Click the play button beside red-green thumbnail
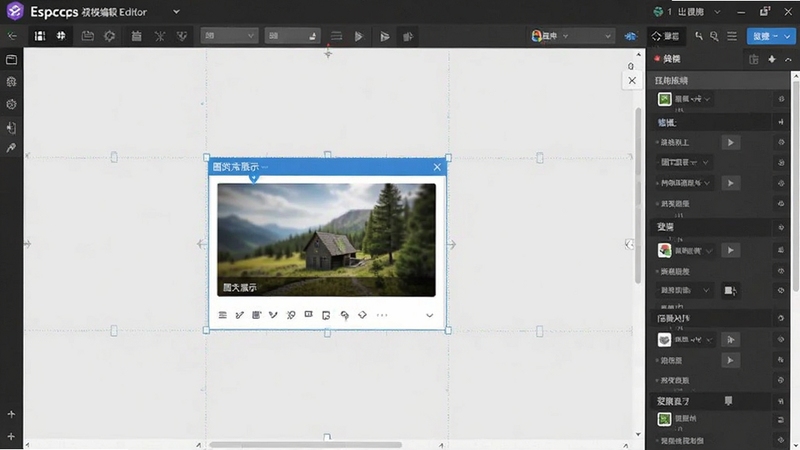This screenshot has width=800, height=450. point(731,251)
